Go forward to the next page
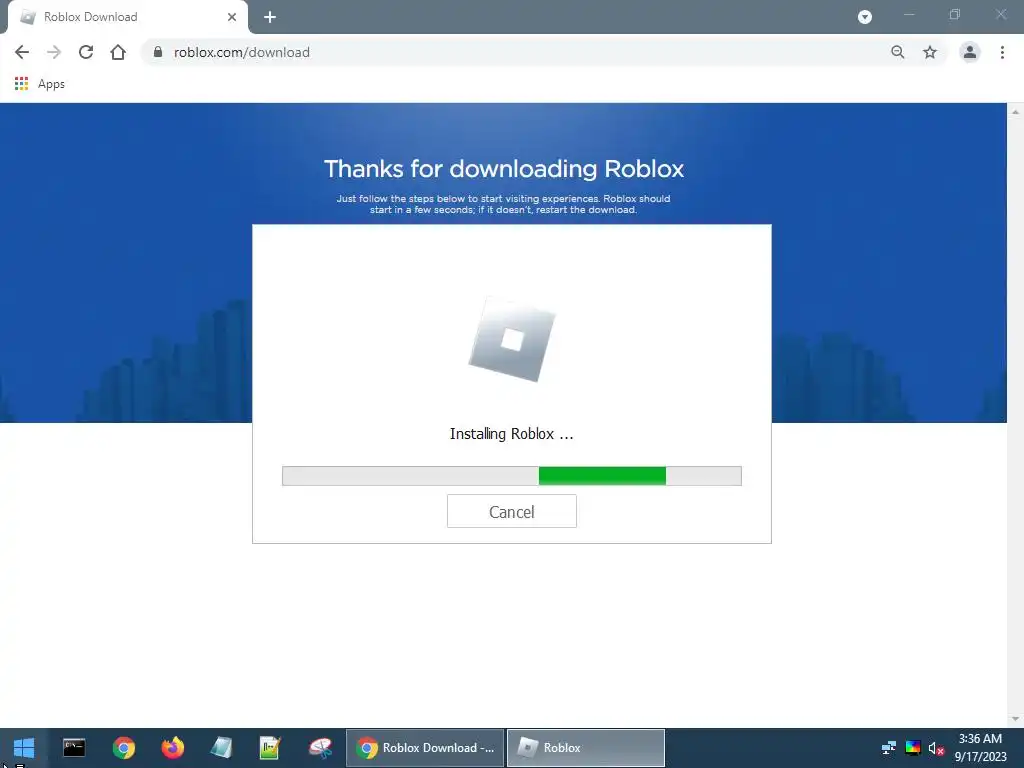Screen dimensions: 1024x768 [54, 52]
